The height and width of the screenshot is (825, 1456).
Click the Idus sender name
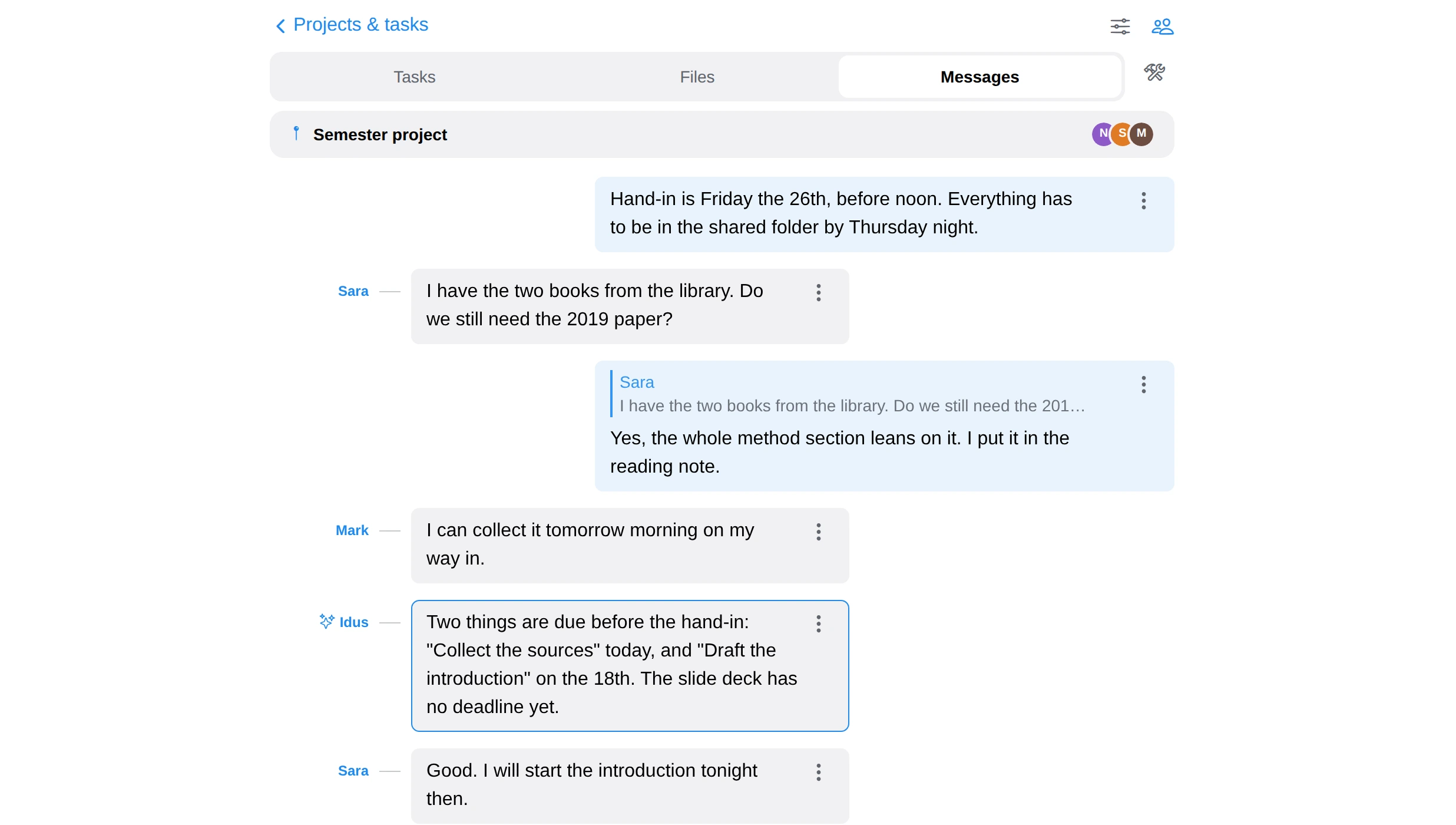353,622
